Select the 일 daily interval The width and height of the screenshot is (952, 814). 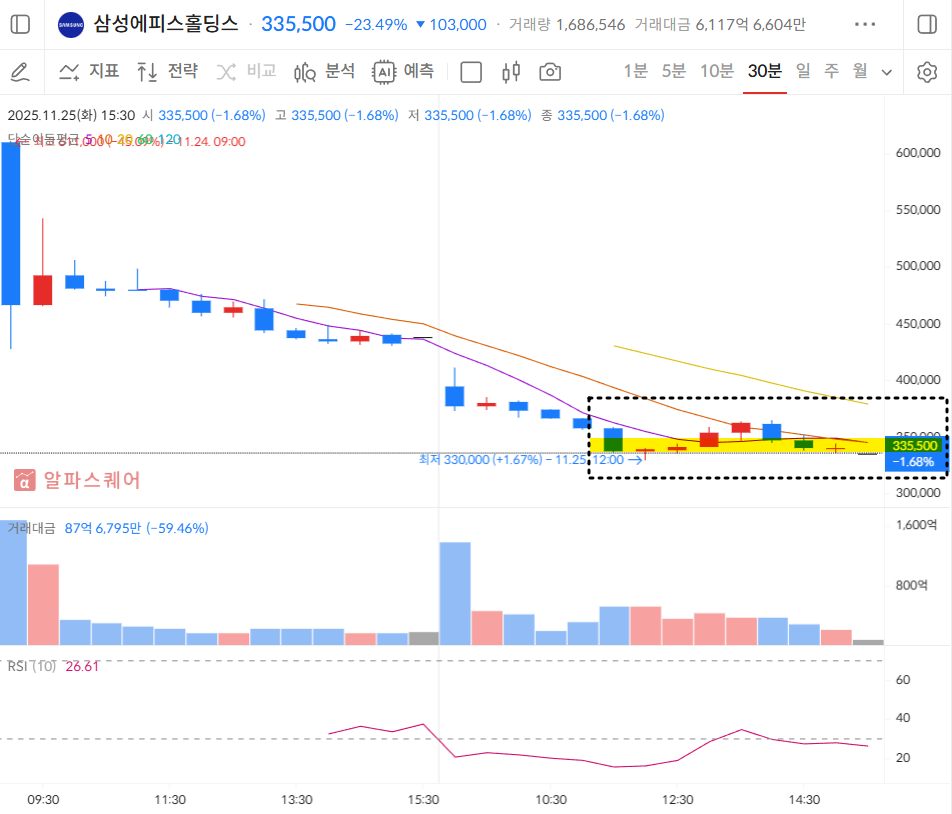803,71
